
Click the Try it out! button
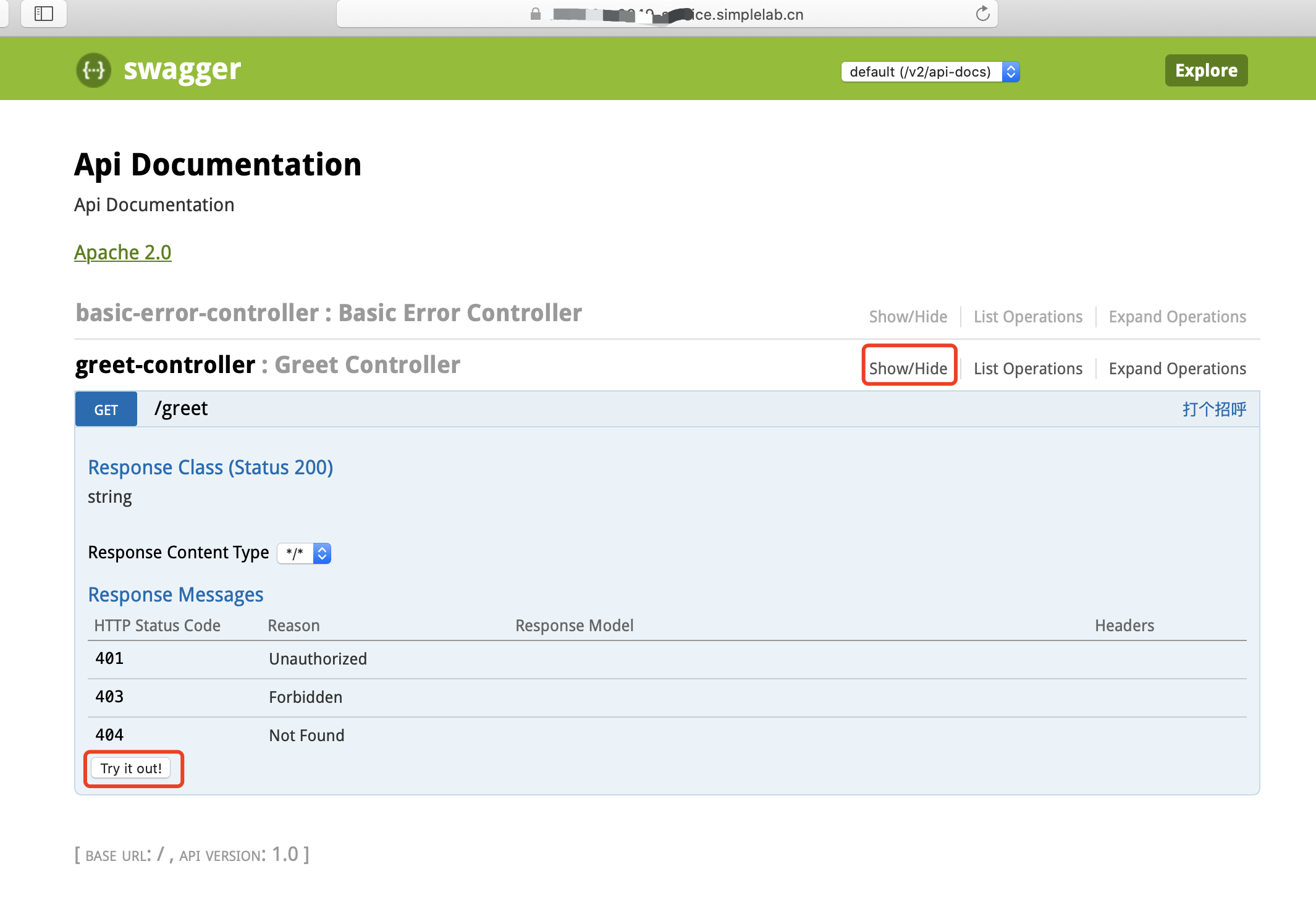click(x=131, y=768)
